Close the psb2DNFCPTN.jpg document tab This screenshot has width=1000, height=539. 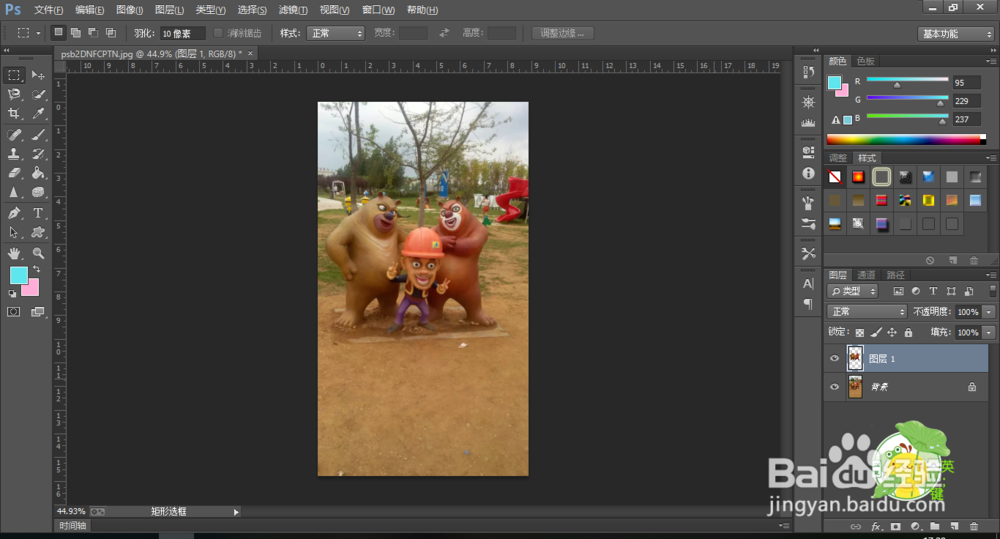tap(250, 54)
